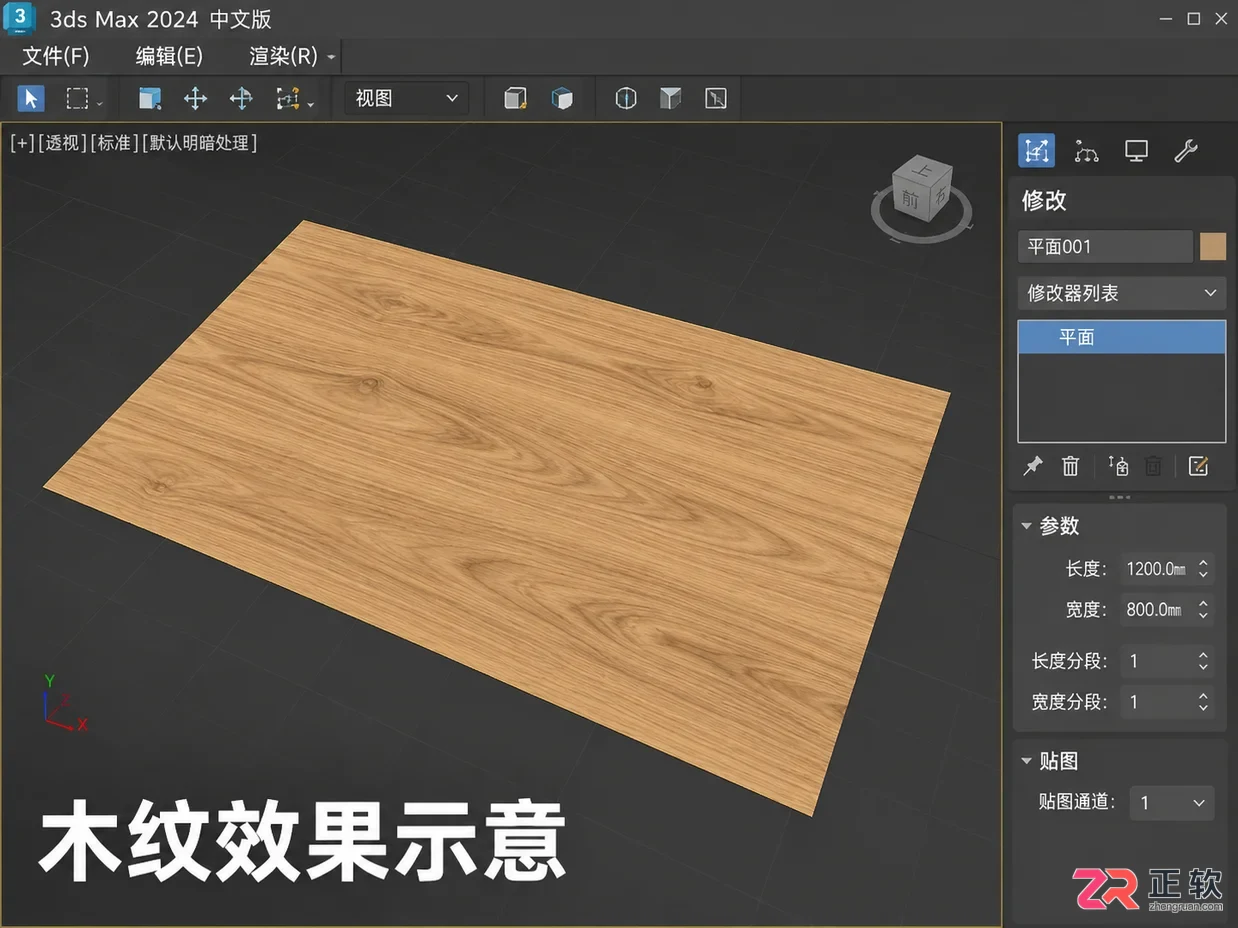Minimize the 3ds Max window

(1164, 18)
